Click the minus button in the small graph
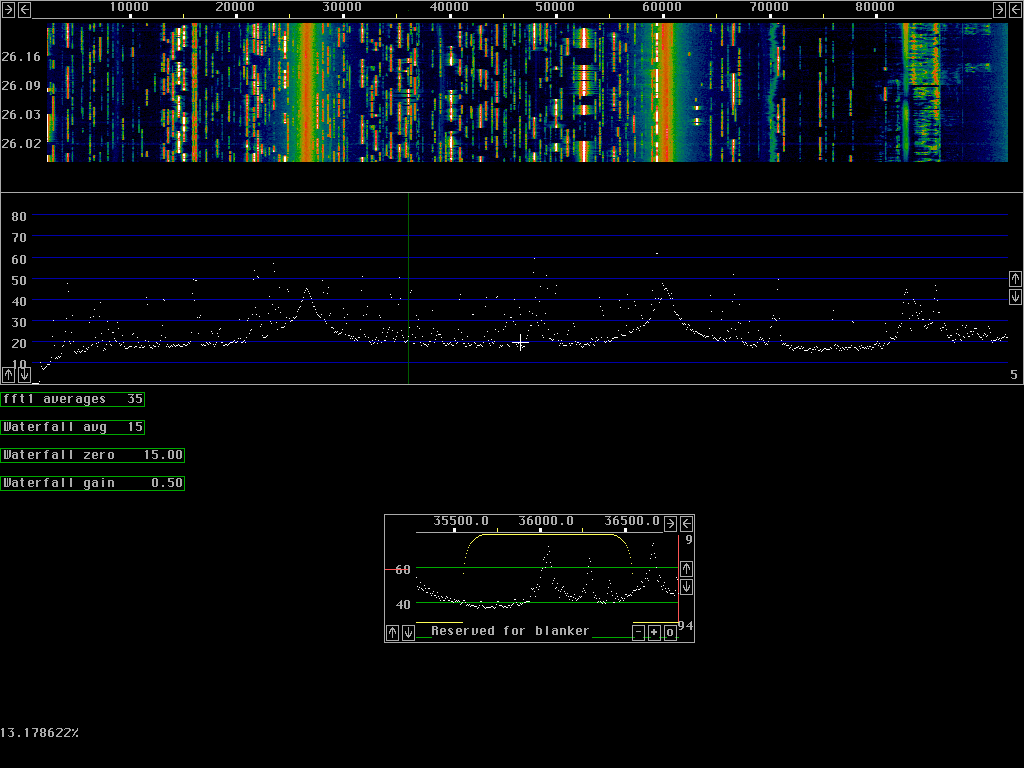 click(x=639, y=632)
